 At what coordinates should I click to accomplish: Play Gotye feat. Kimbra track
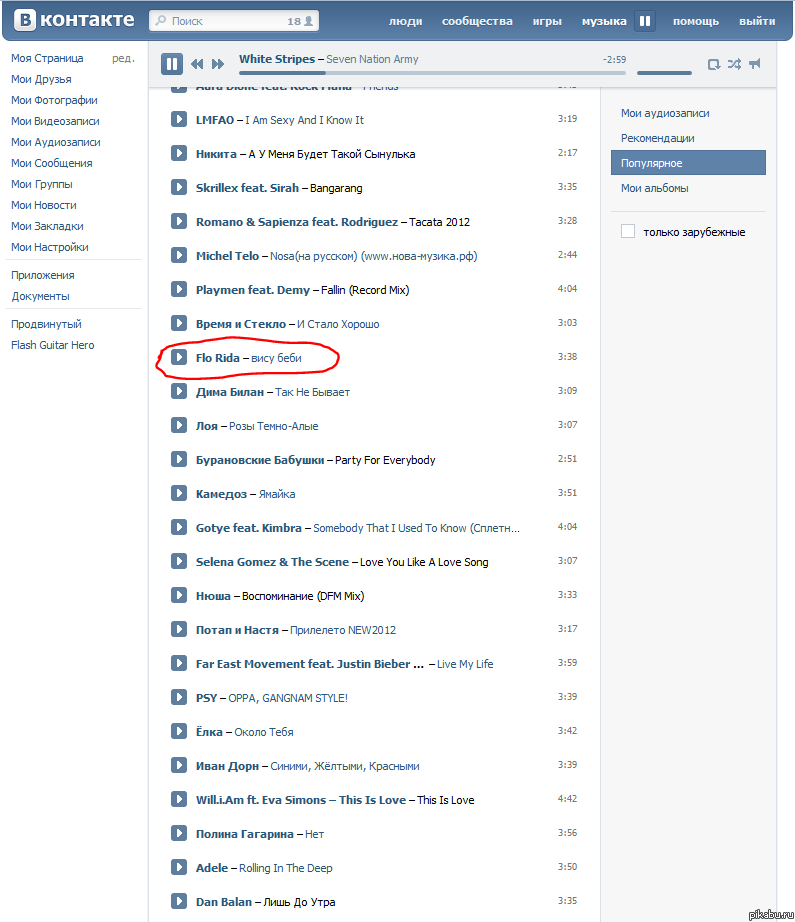point(179,527)
